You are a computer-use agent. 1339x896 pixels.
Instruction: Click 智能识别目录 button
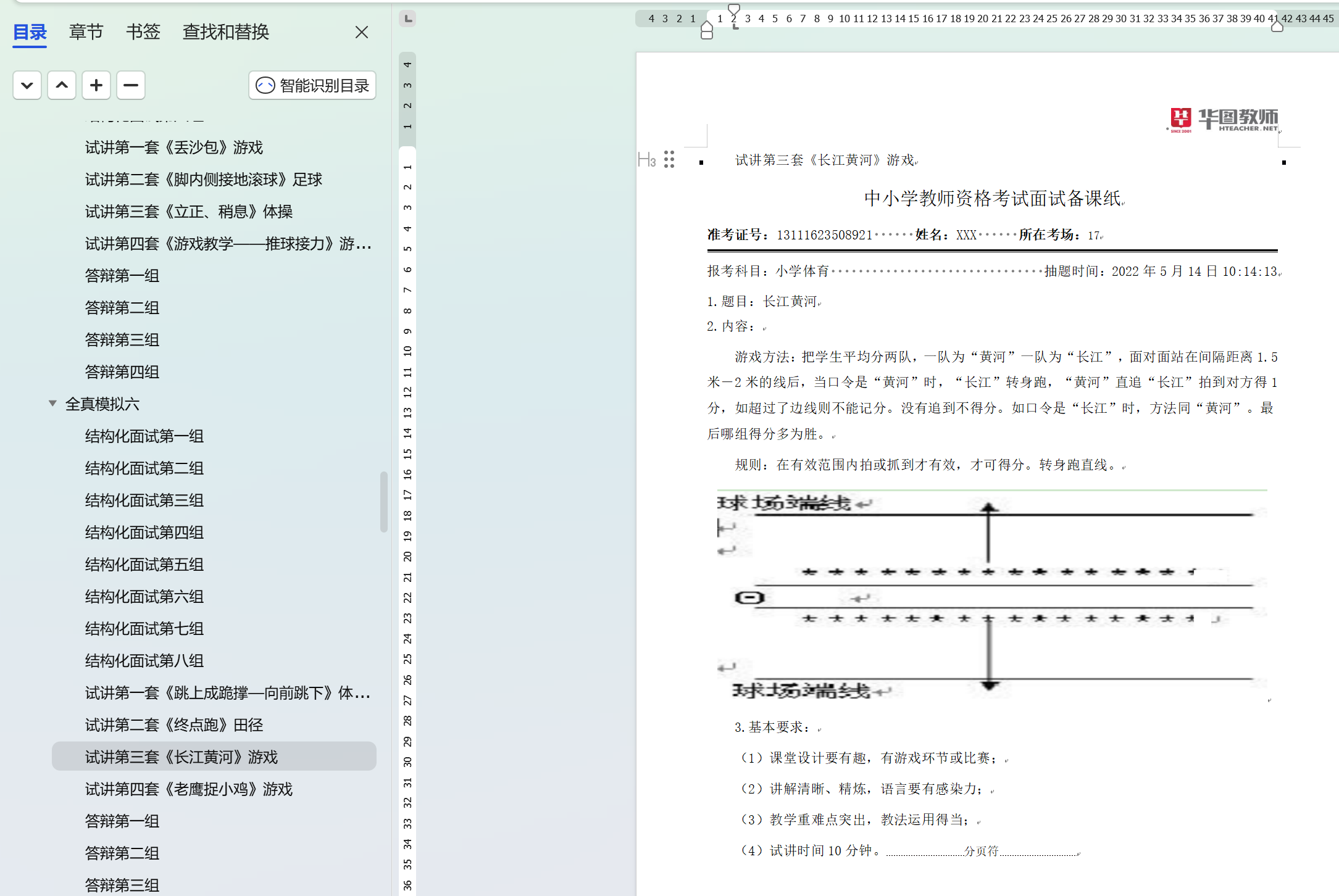point(312,85)
